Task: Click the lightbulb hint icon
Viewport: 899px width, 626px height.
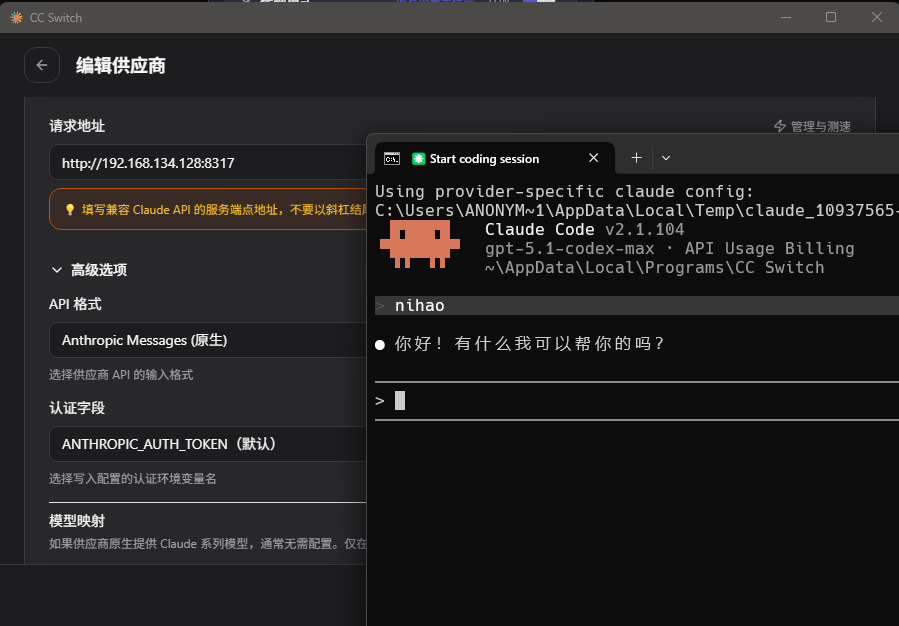Action: 70,210
